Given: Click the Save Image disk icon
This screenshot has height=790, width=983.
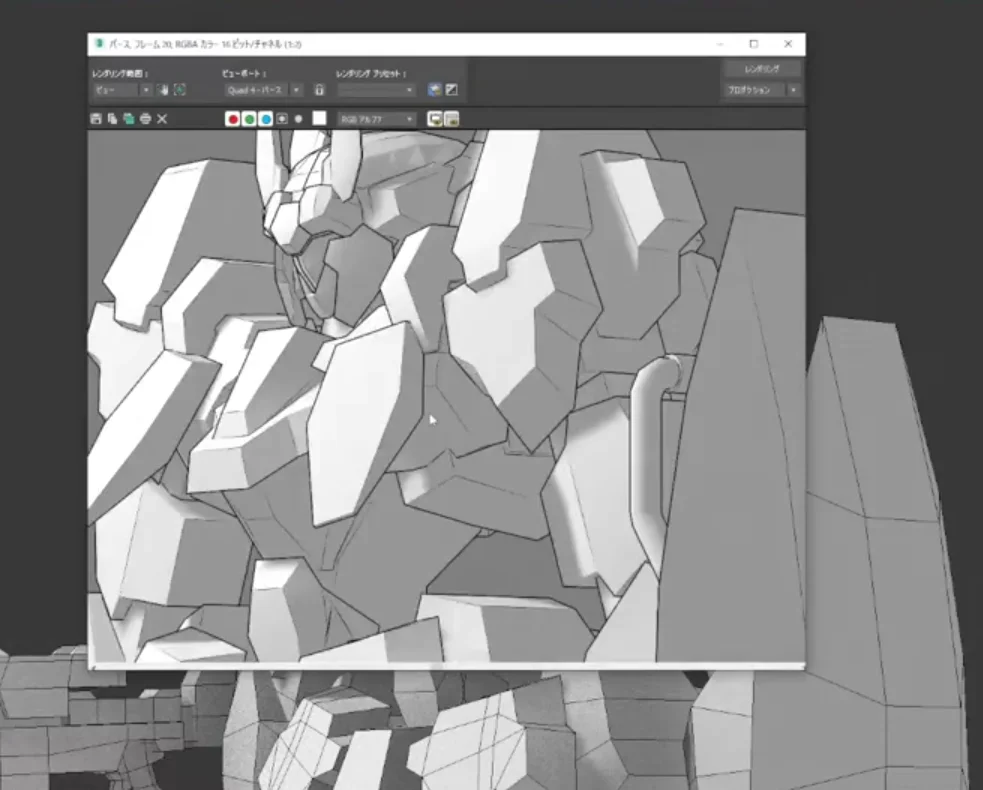Looking at the screenshot, I should (96, 119).
